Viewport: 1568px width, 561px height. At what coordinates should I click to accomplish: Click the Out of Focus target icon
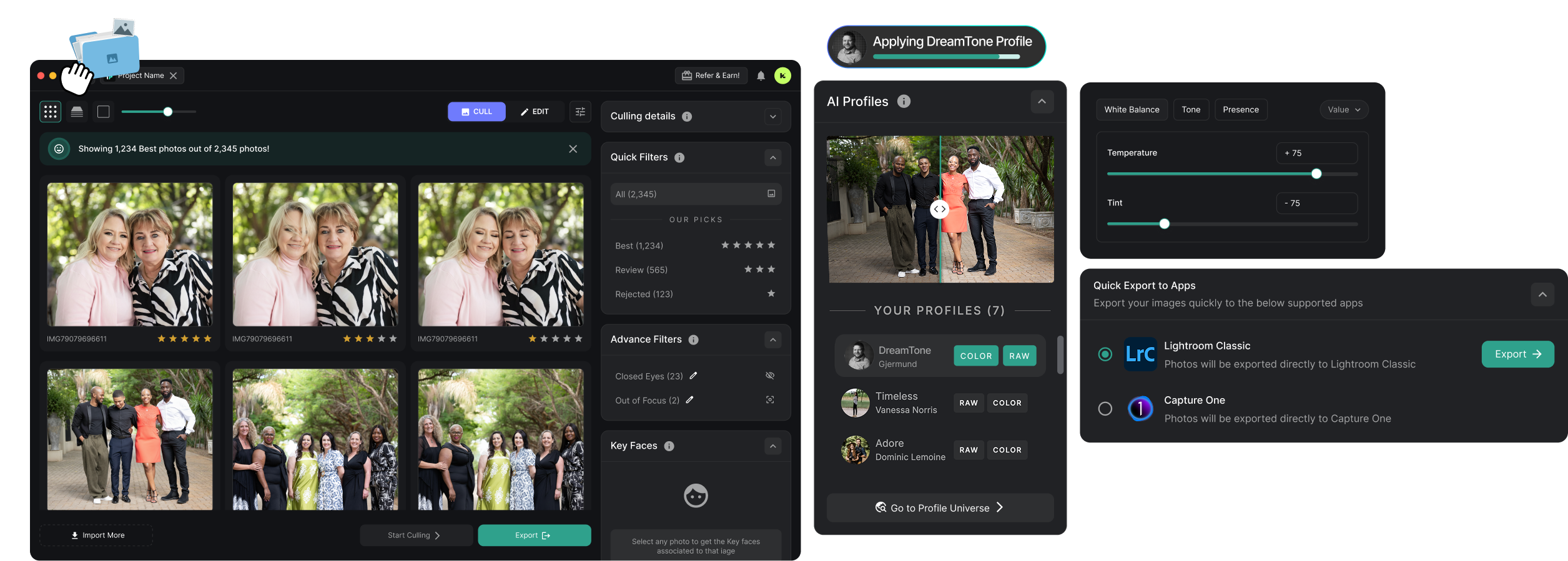(x=770, y=400)
